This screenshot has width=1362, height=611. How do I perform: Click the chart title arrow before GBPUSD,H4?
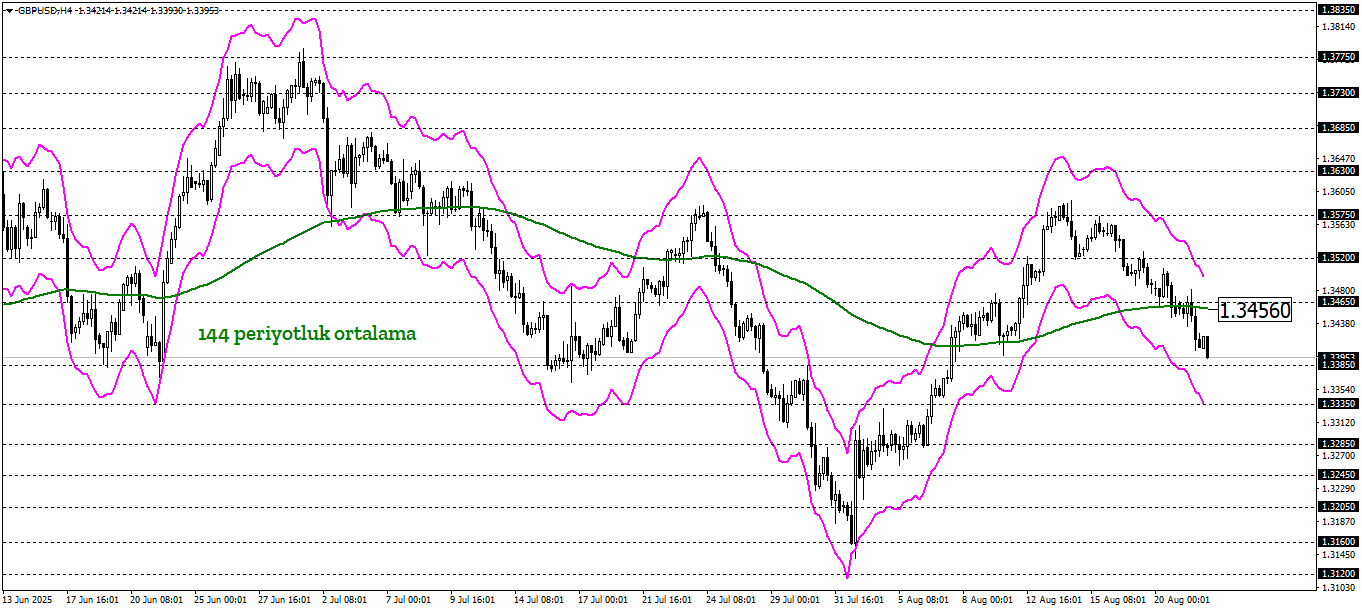(9, 10)
